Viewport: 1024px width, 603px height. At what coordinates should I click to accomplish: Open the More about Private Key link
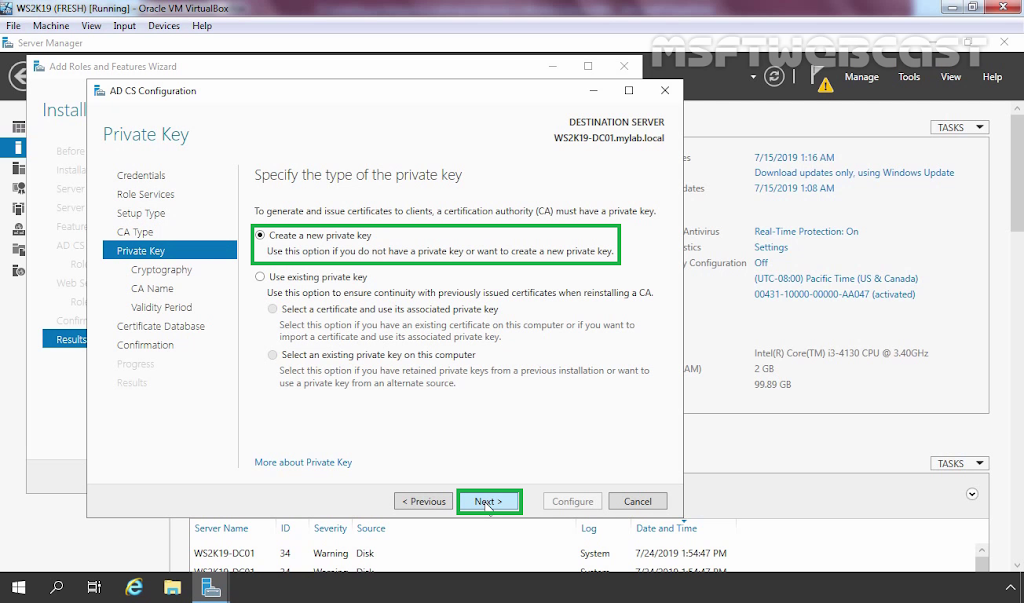pyautogui.click(x=303, y=462)
